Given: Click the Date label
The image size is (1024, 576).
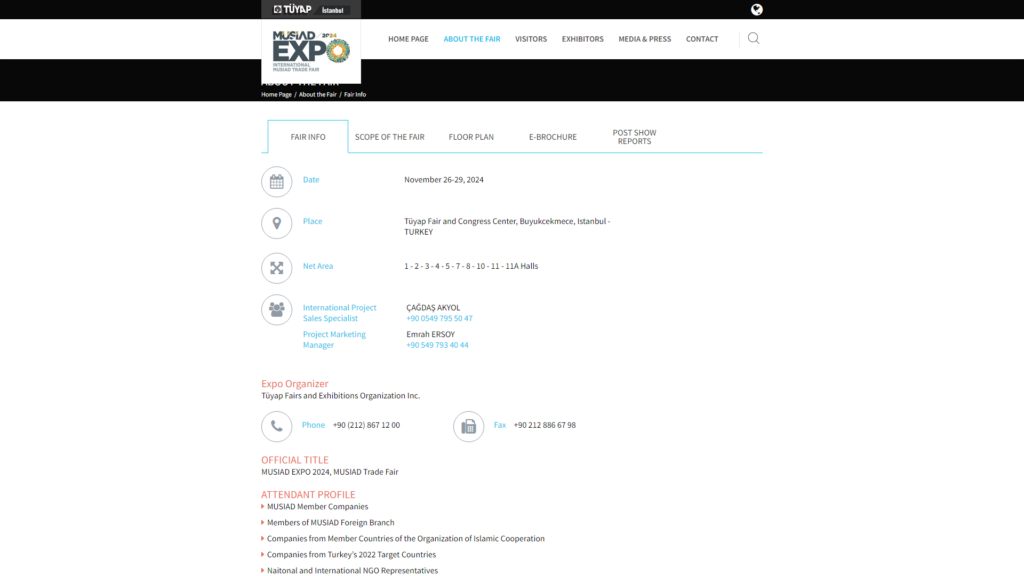Looking at the screenshot, I should (x=311, y=180).
